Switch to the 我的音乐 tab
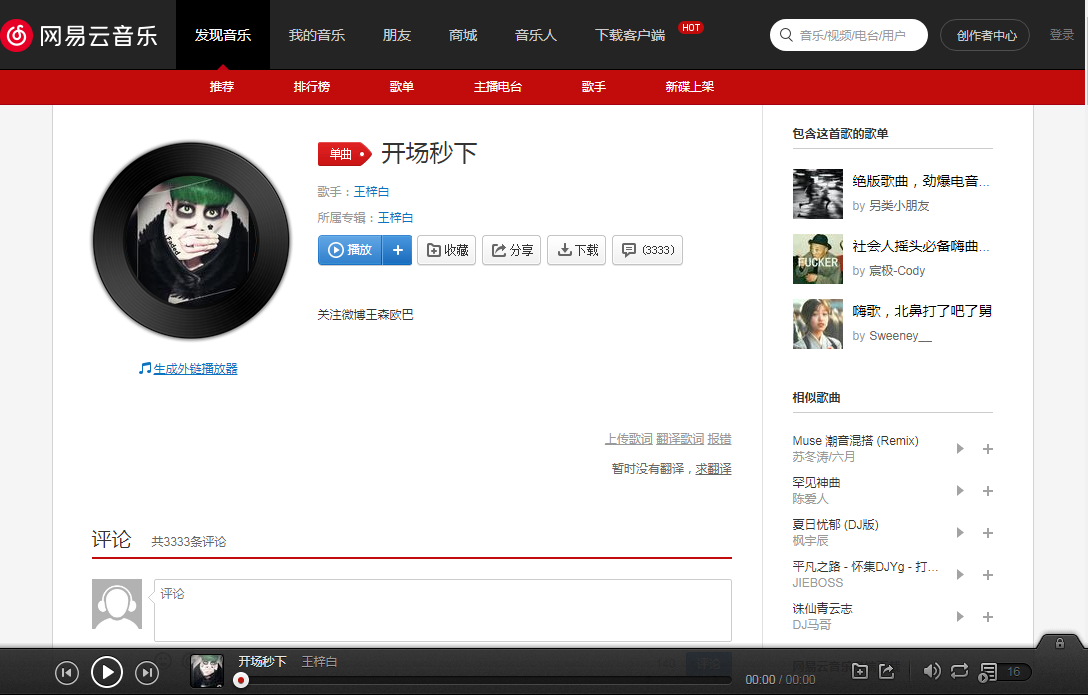The image size is (1088, 695). (317, 34)
